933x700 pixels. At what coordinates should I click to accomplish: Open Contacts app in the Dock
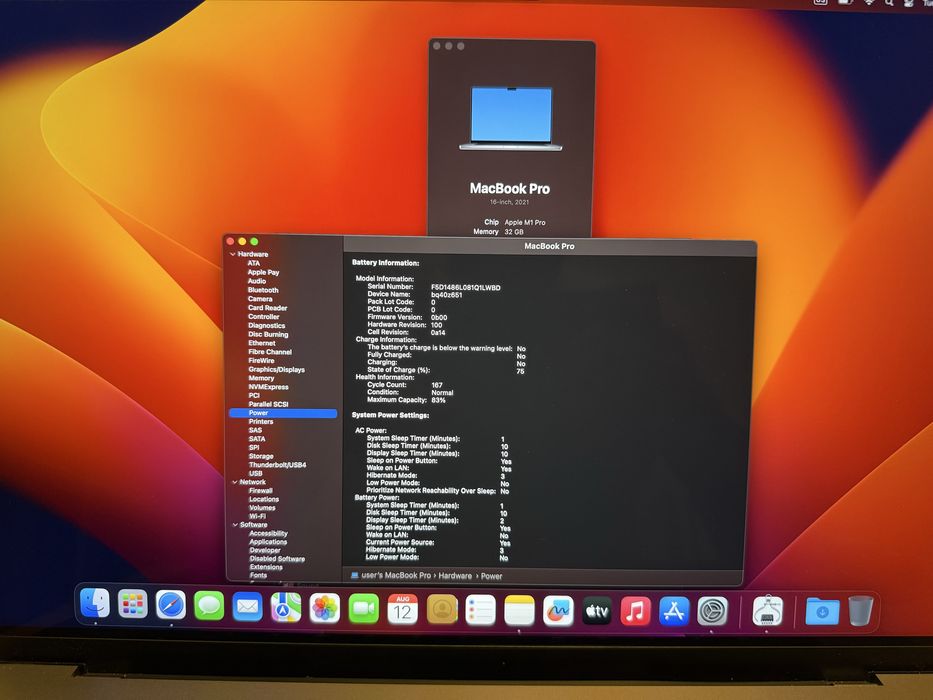[442, 610]
